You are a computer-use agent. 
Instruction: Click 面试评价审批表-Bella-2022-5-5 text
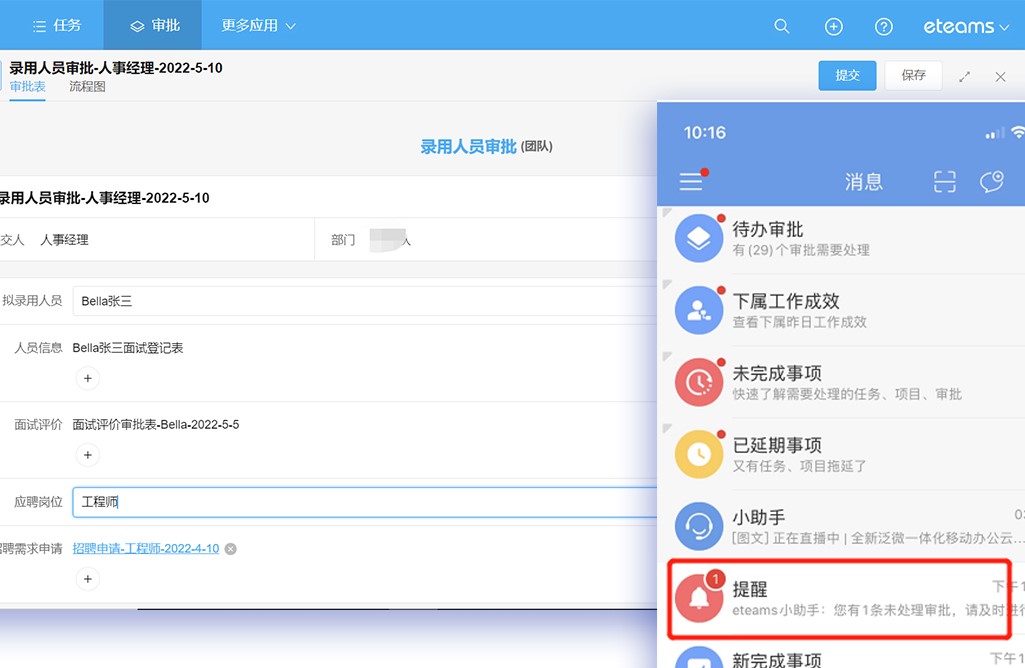coord(156,424)
